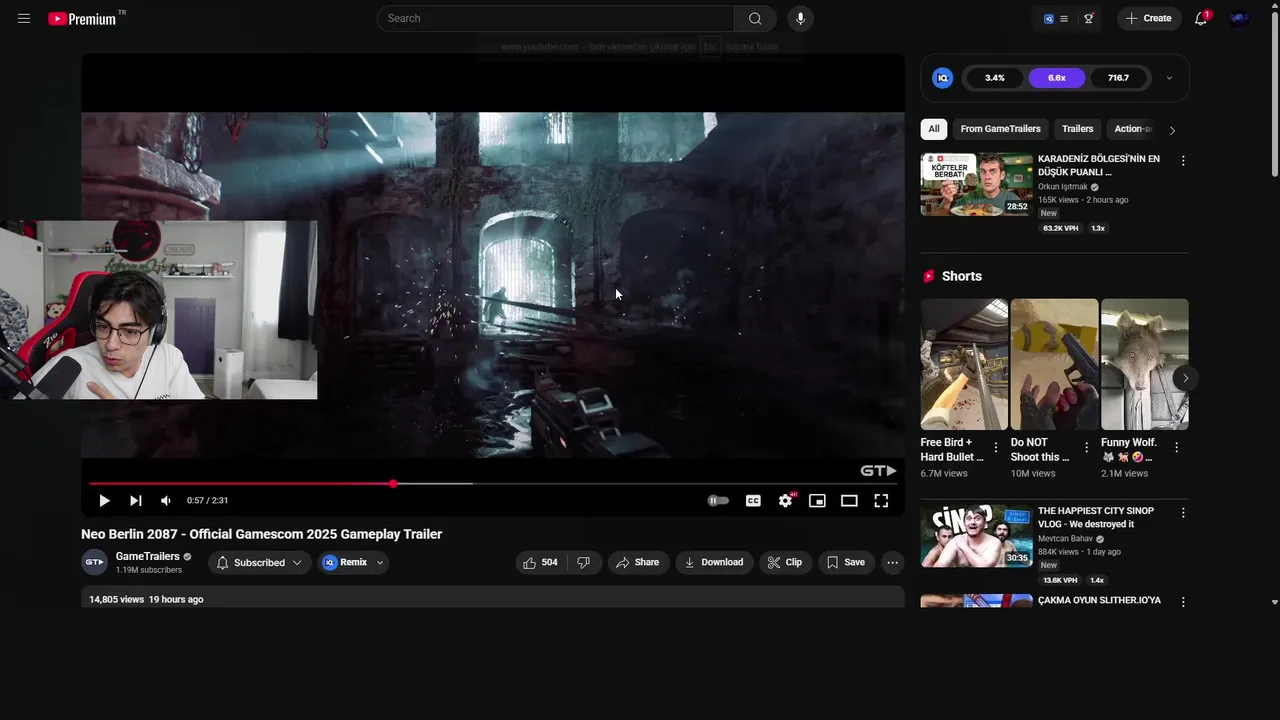
Task: Click the video title Neo Berlin 2087
Action: (x=262, y=534)
